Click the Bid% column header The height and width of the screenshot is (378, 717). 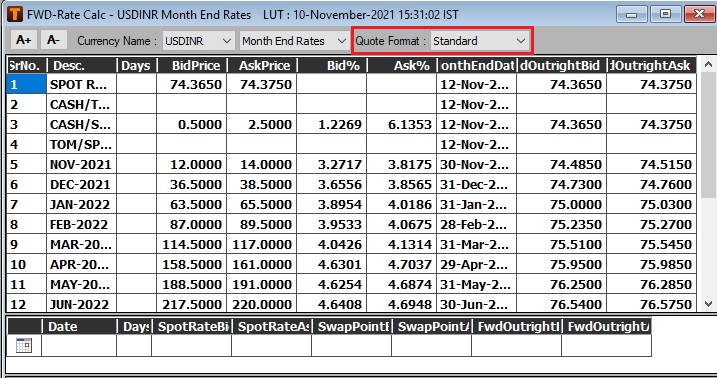pyautogui.click(x=332, y=65)
